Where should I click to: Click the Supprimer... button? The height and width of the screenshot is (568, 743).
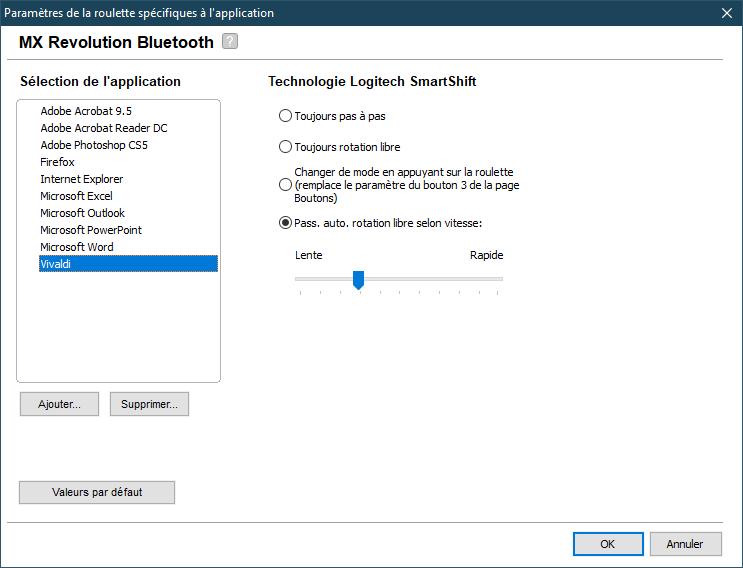click(149, 404)
